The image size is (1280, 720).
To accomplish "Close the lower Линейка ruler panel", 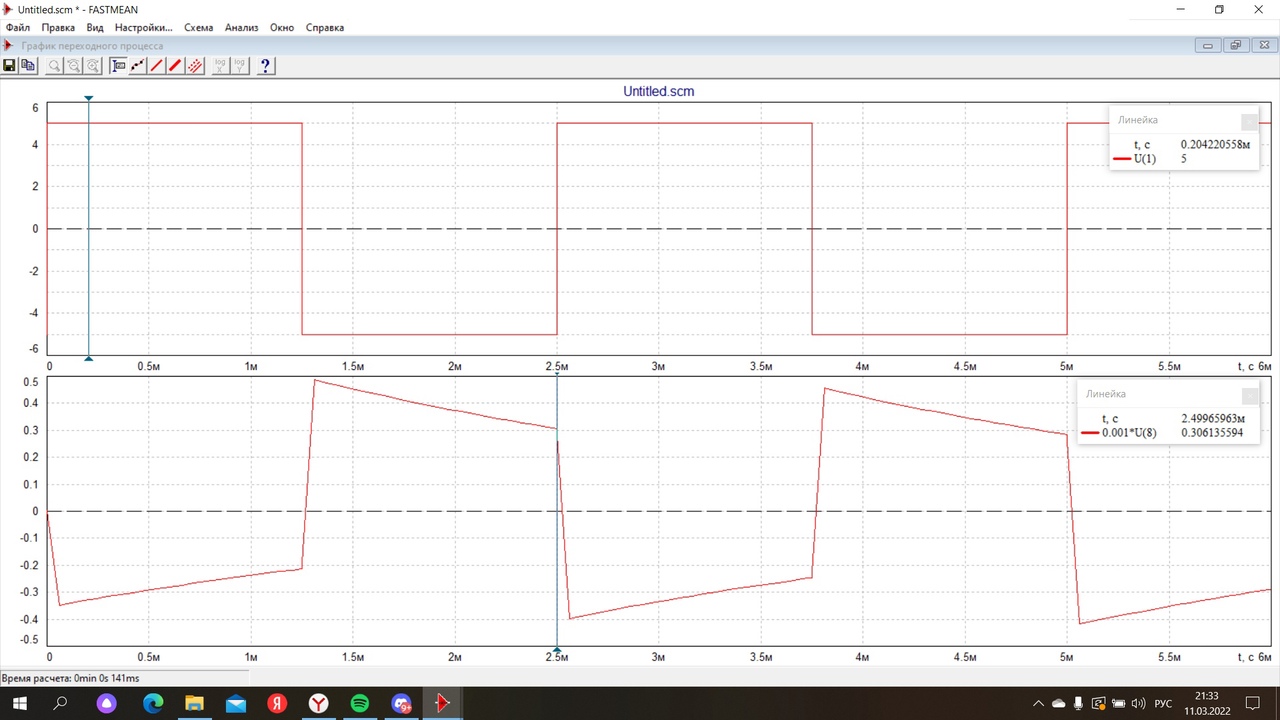I will (x=1249, y=395).
